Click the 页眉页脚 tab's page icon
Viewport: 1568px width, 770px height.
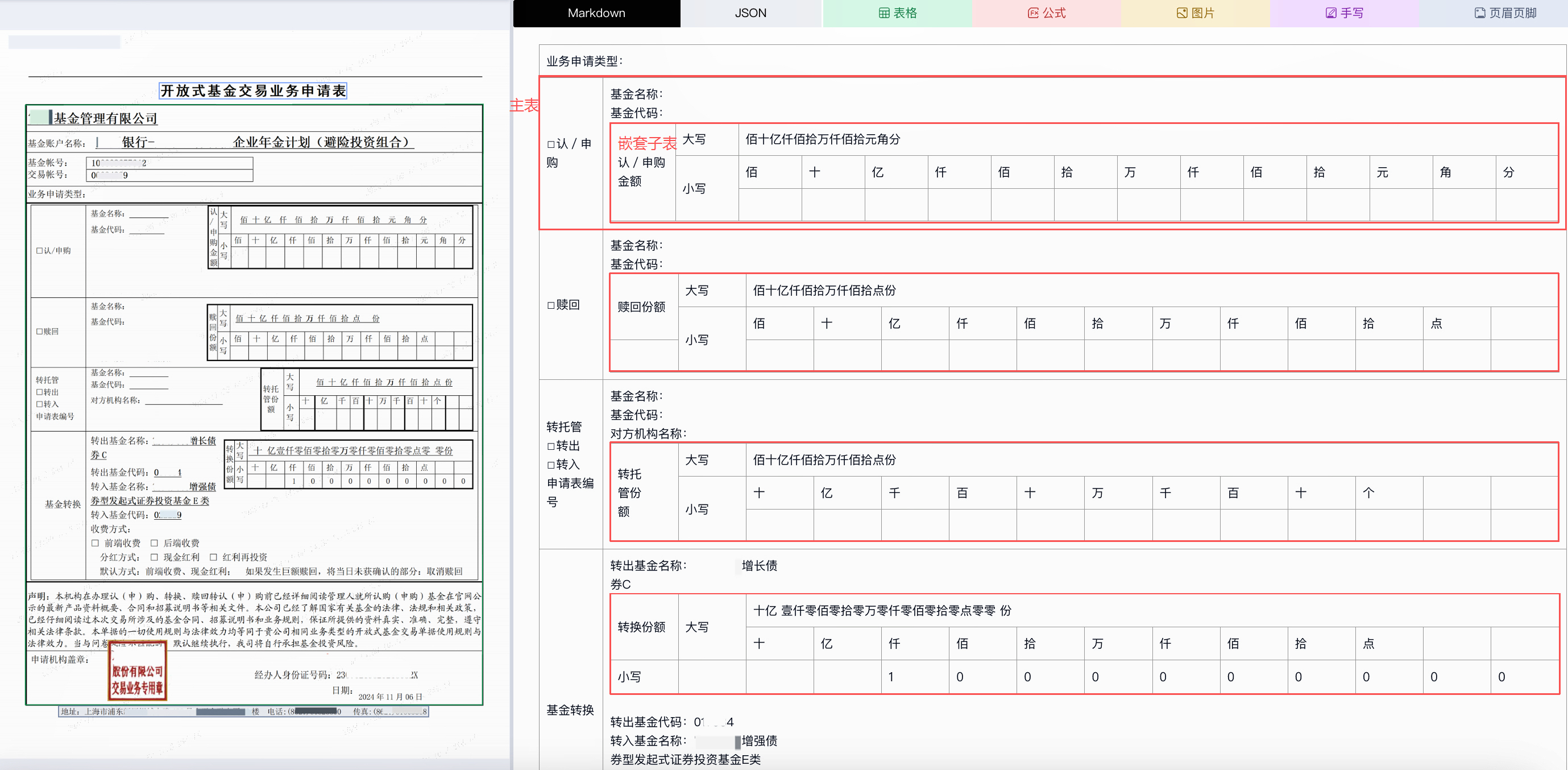point(1480,13)
